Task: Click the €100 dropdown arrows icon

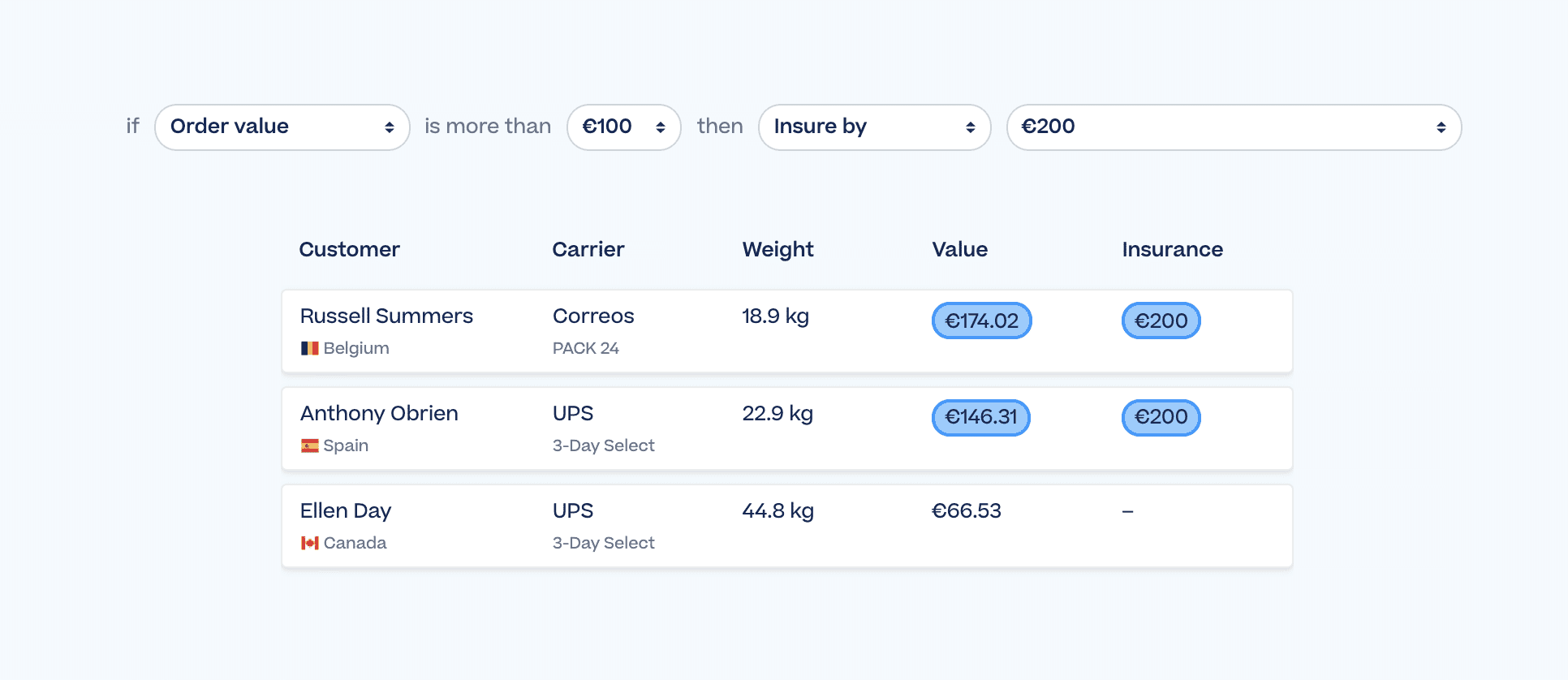Action: click(x=661, y=127)
